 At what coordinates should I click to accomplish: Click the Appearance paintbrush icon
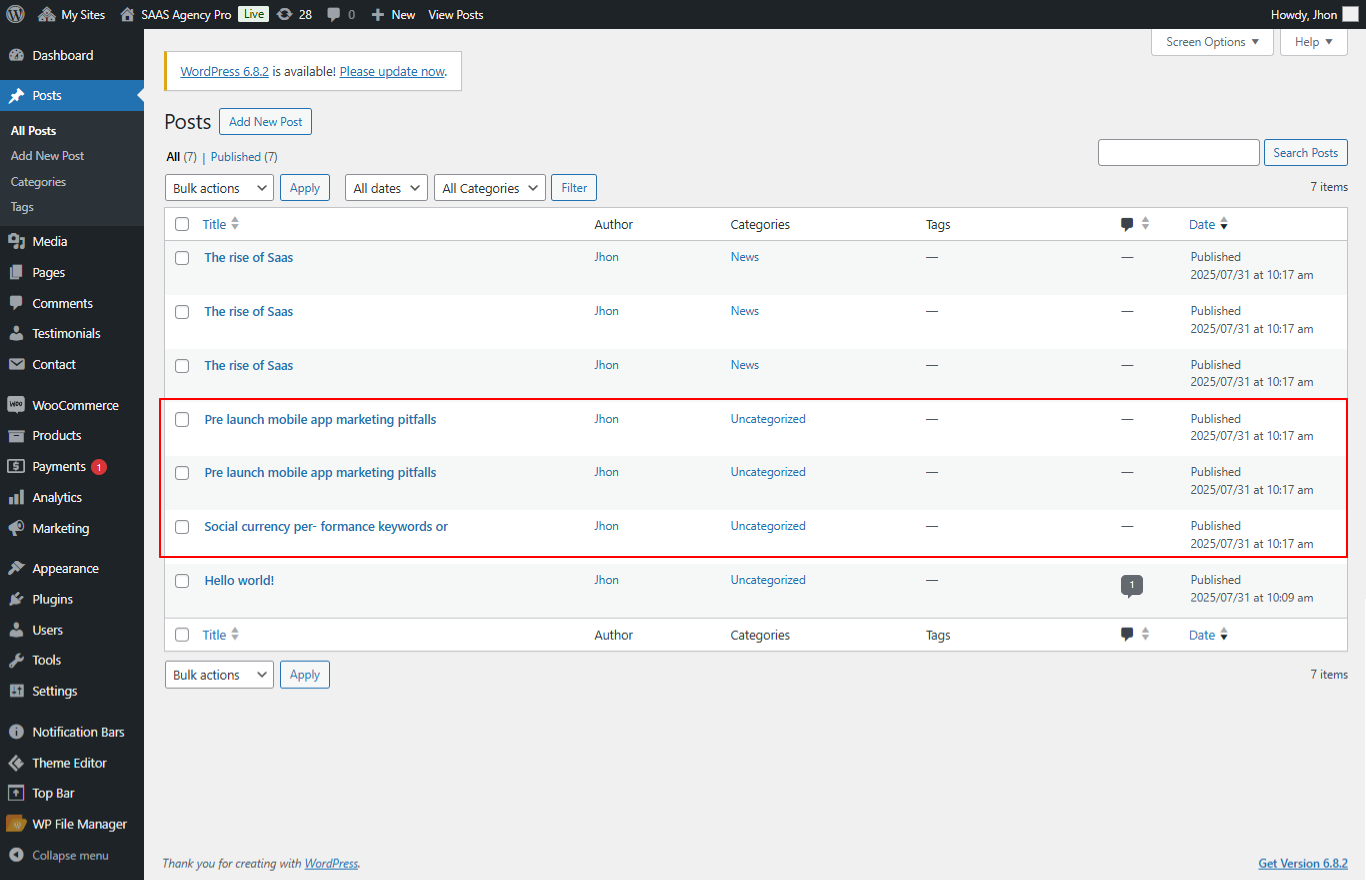[16, 568]
